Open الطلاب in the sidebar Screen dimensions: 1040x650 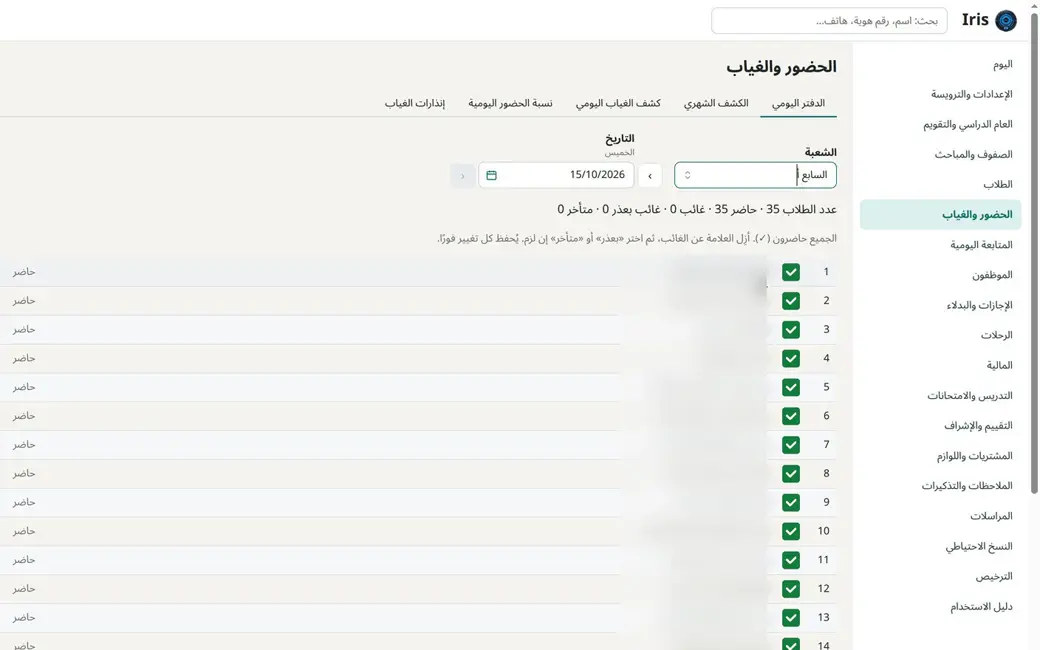point(941,184)
